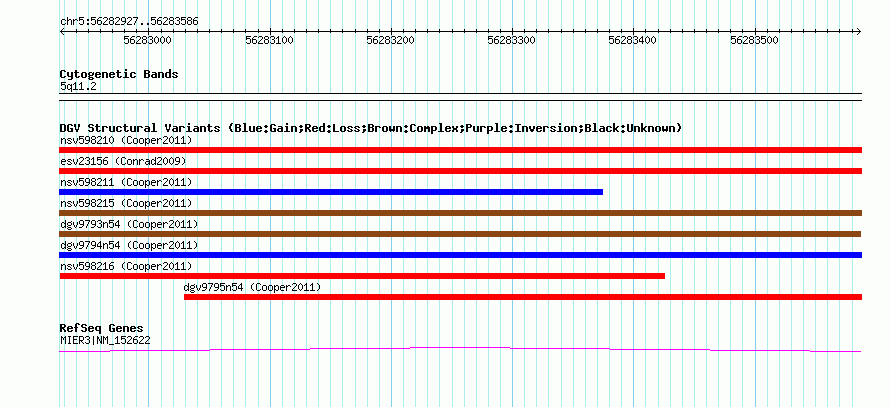The height and width of the screenshot is (407, 890).
Task: Click the 56283500 ruler position
Action: tap(754, 40)
